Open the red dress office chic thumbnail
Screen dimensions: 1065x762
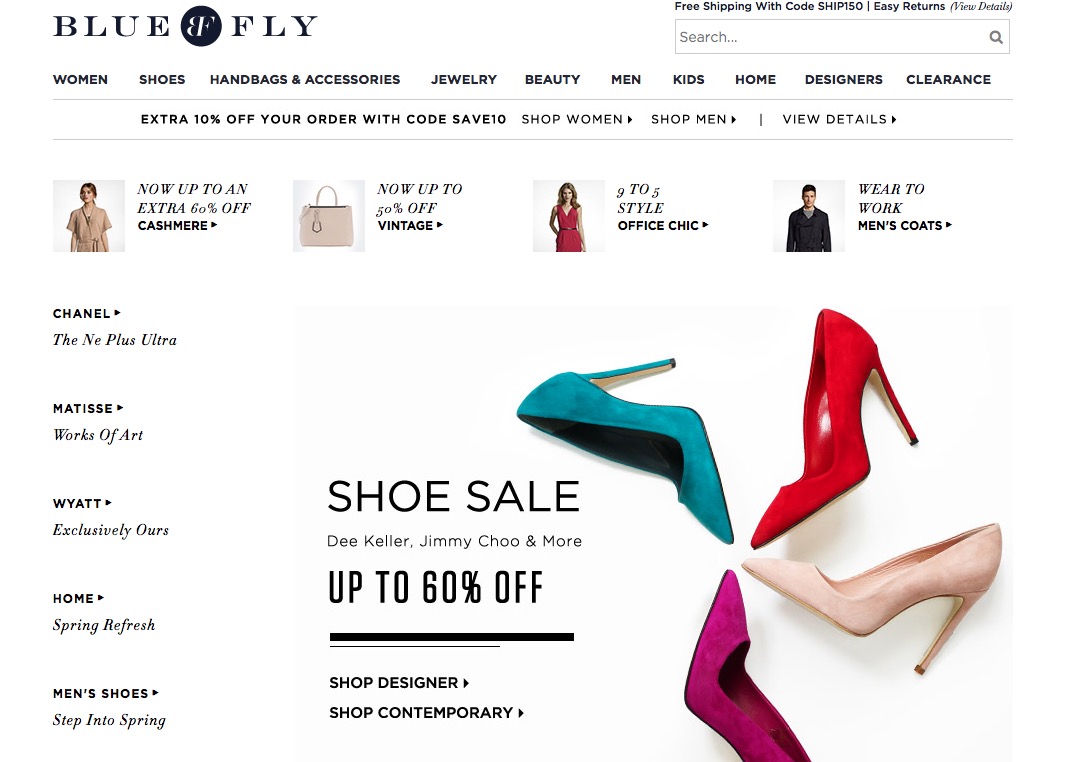(x=568, y=216)
